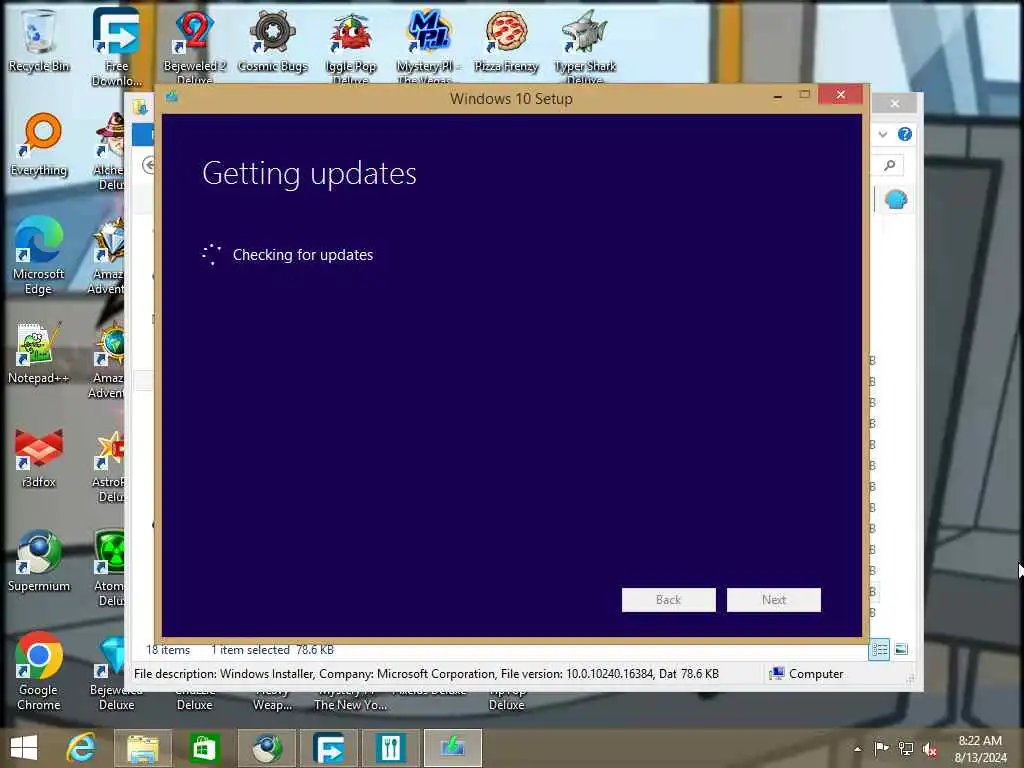Click the Next button in Setup
Screen dimensions: 1024x768
[773, 600]
